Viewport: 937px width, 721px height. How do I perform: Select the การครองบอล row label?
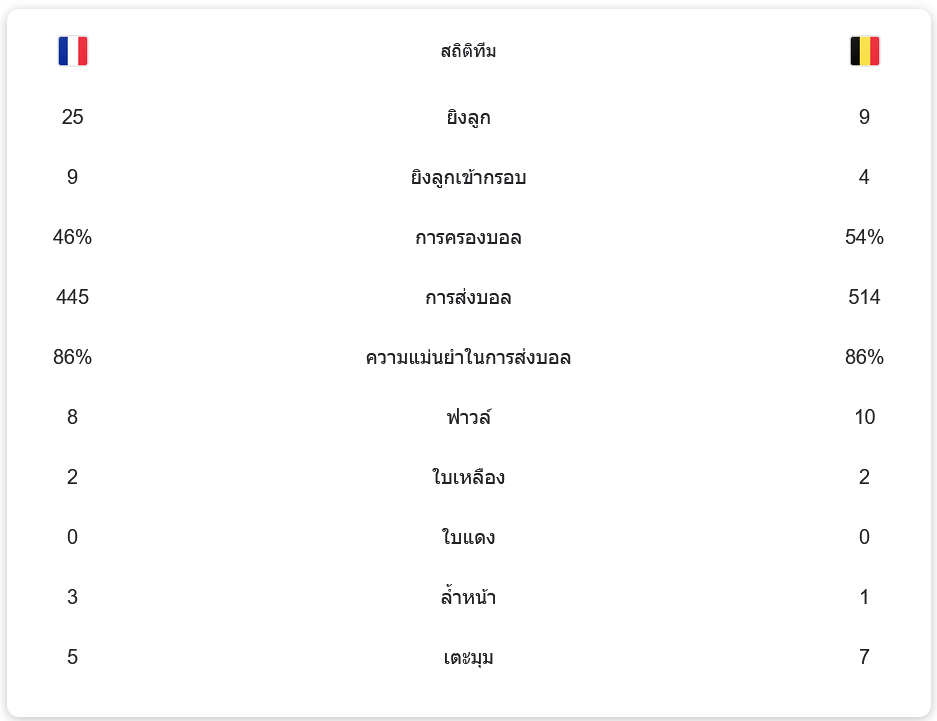[x=468, y=238]
